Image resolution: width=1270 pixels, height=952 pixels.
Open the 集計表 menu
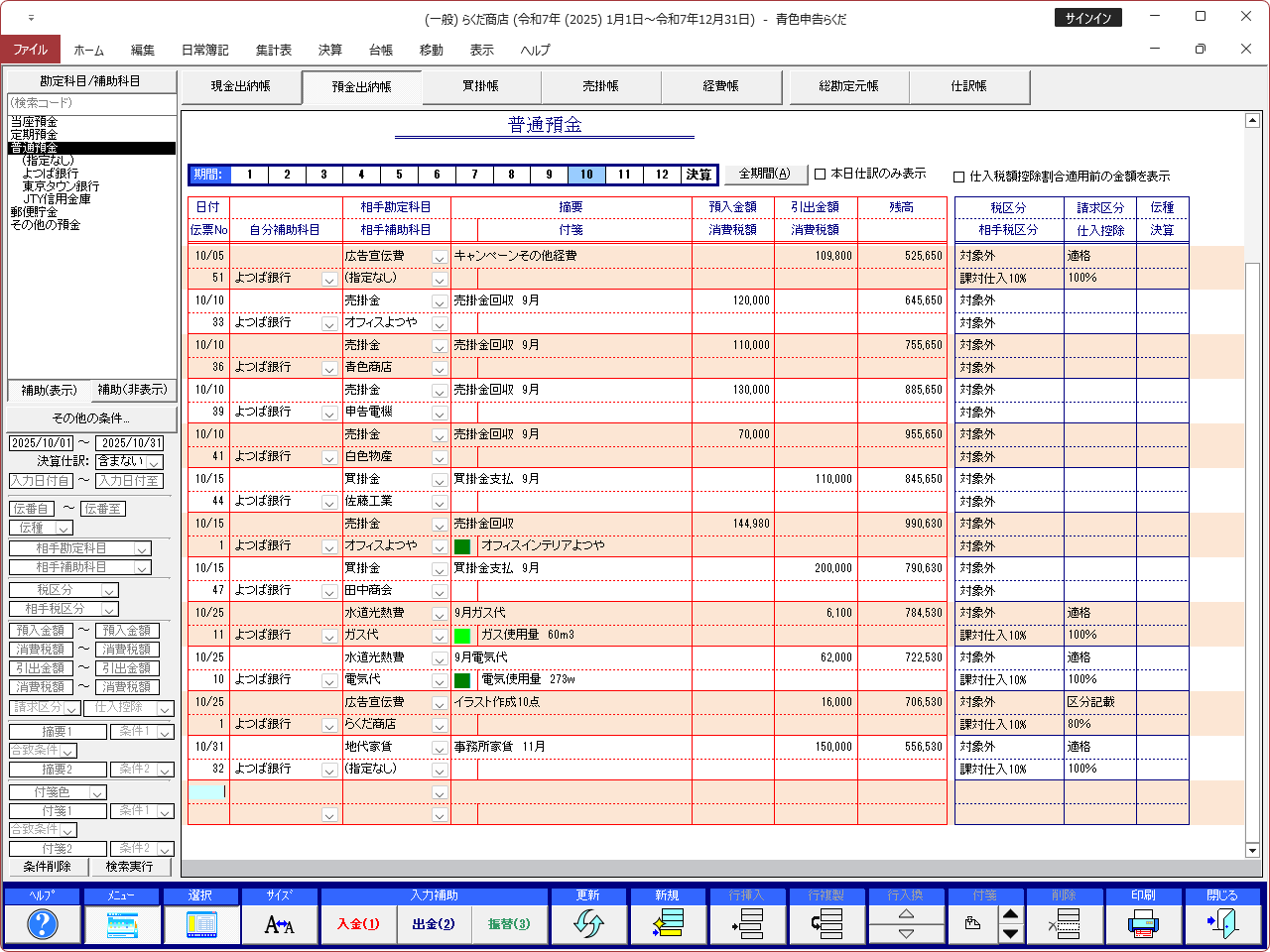(273, 50)
